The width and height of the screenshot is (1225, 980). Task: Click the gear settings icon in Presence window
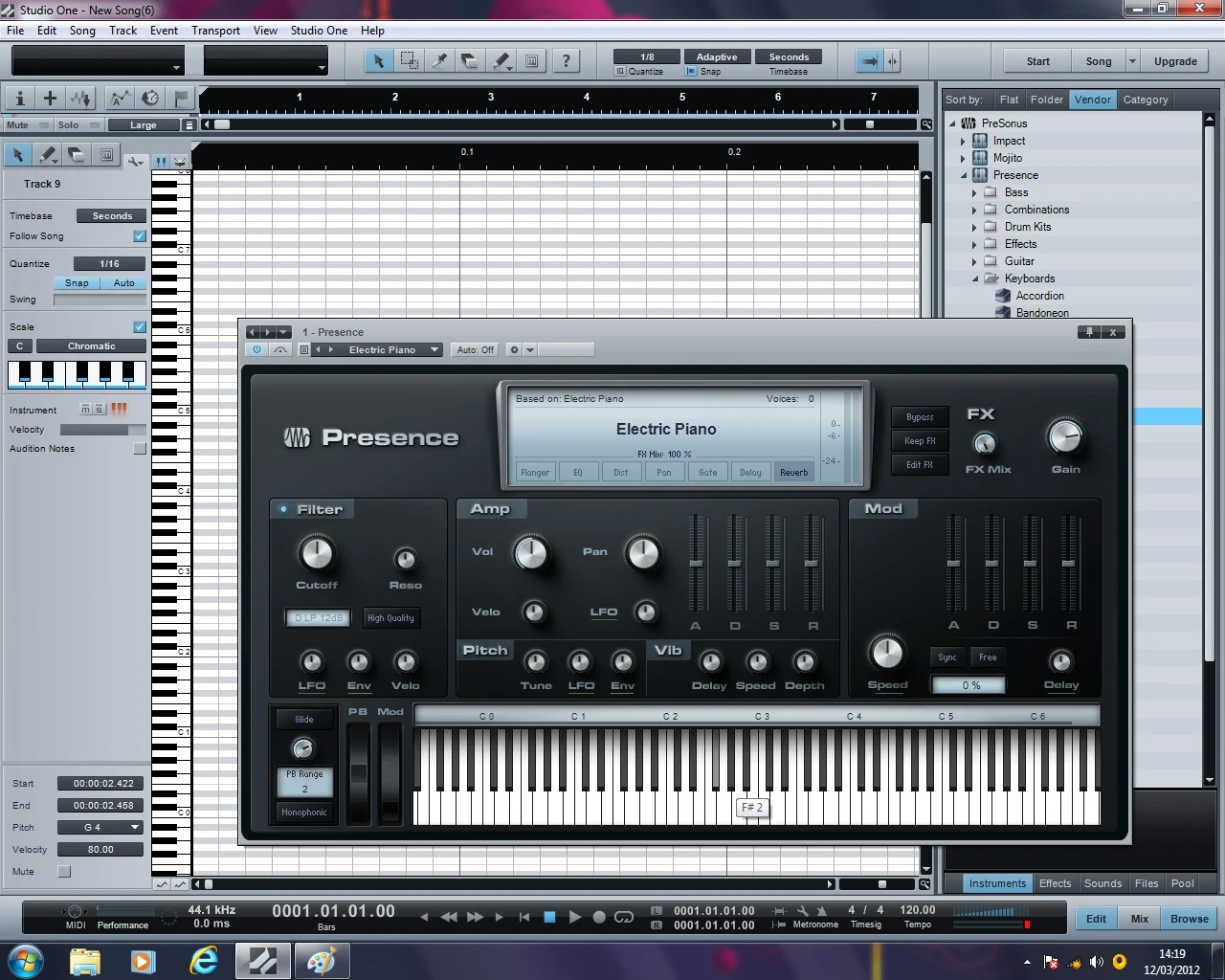(514, 350)
